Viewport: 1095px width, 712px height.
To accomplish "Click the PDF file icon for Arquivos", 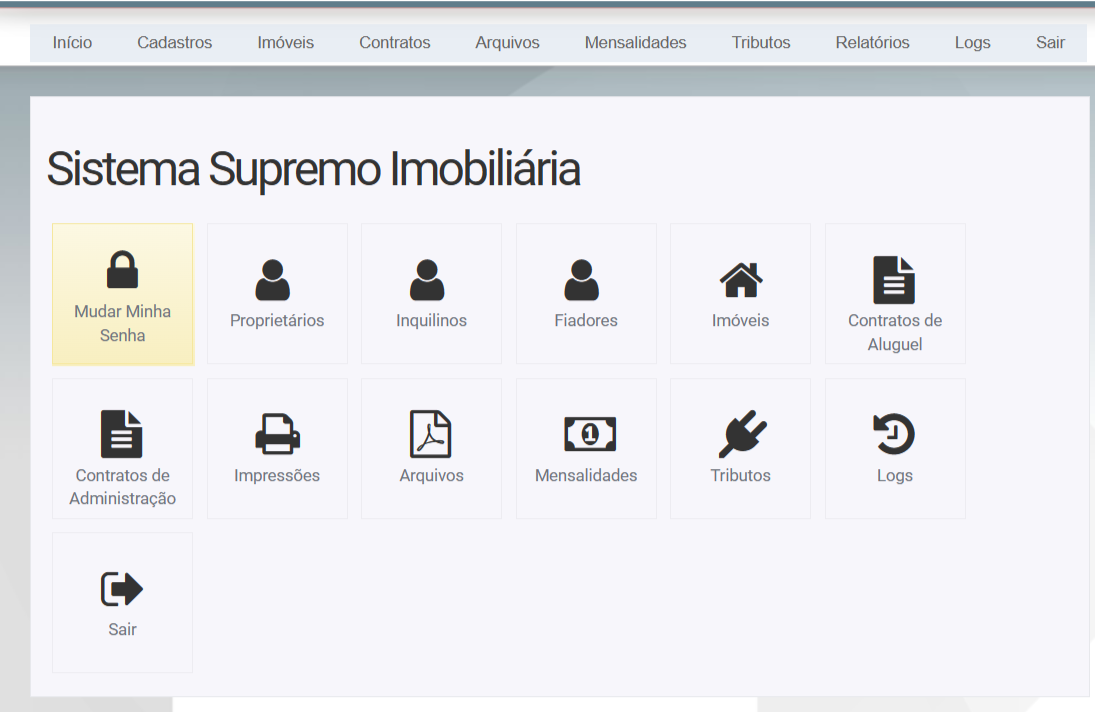I will coord(431,434).
